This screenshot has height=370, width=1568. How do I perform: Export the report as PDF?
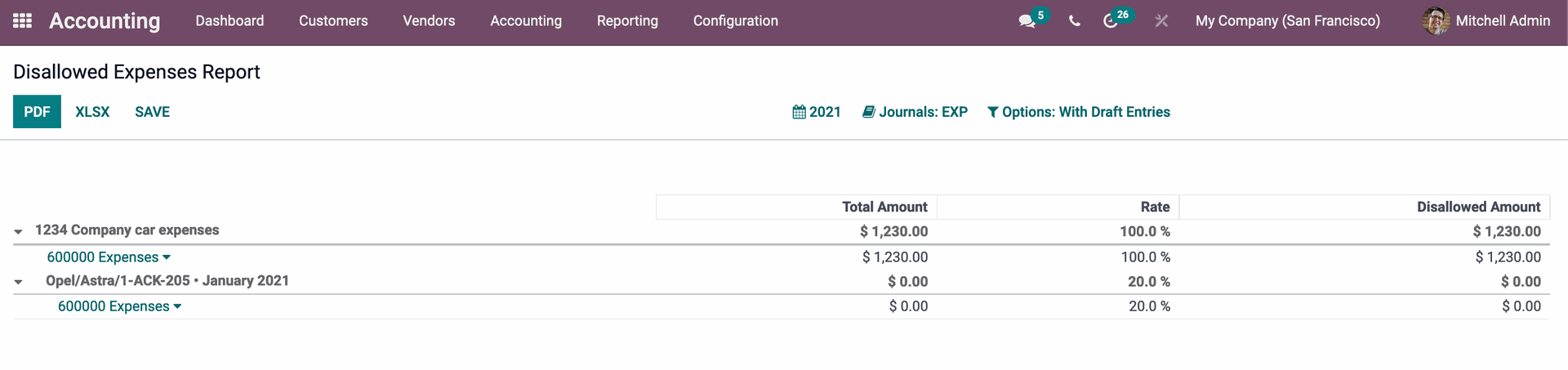coord(37,112)
